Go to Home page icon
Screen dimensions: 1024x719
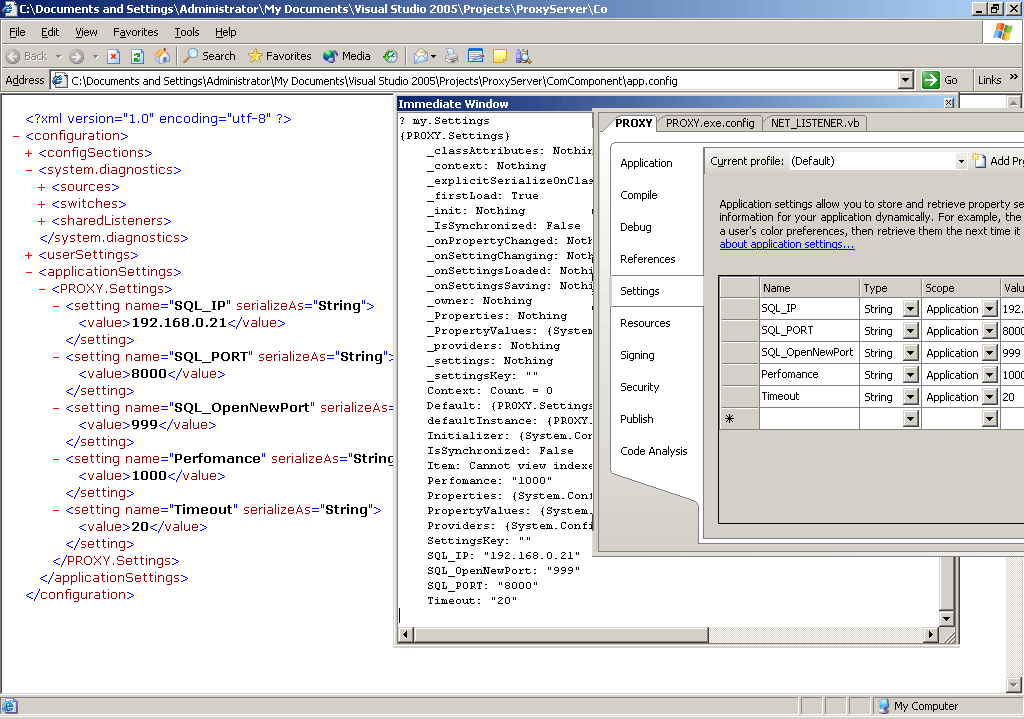coord(161,56)
